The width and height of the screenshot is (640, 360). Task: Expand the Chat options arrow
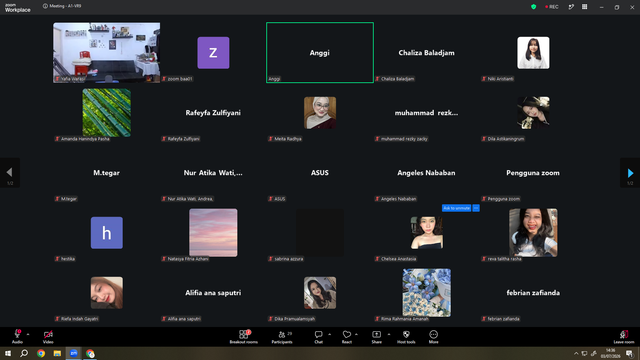329,334
